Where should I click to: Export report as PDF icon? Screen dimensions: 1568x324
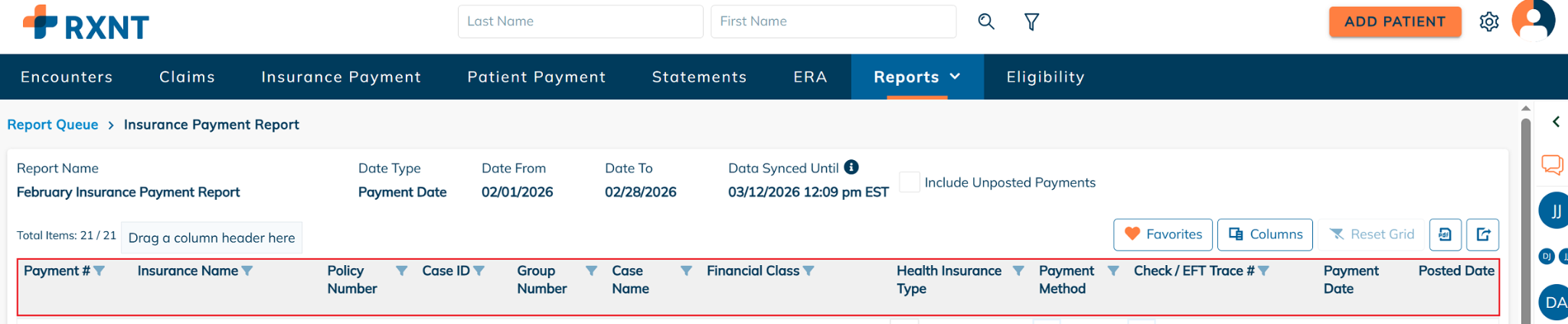pos(1445,234)
